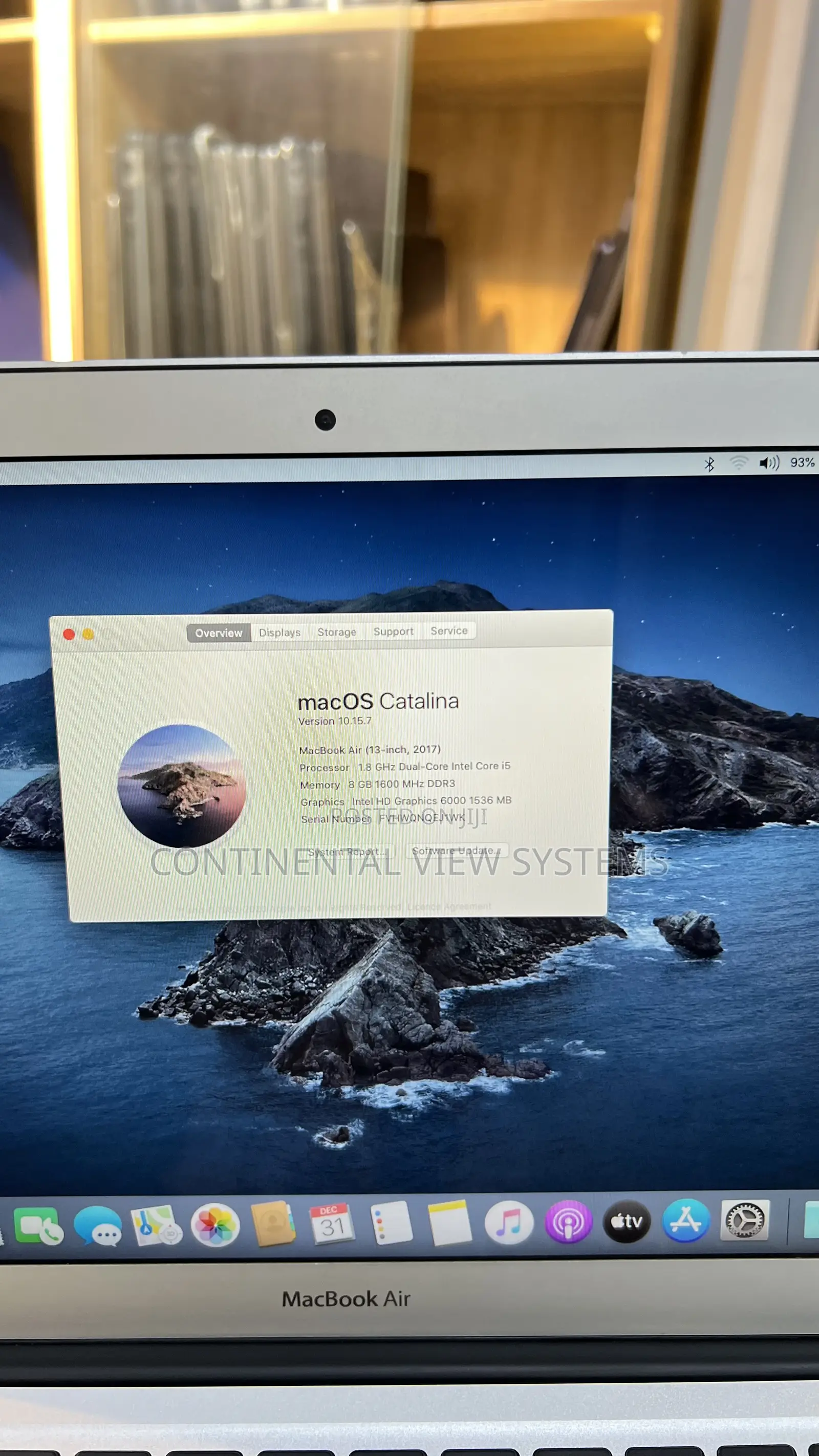Minimize window with the yellow button
Image resolution: width=819 pixels, height=1456 pixels.
pyautogui.click(x=88, y=634)
